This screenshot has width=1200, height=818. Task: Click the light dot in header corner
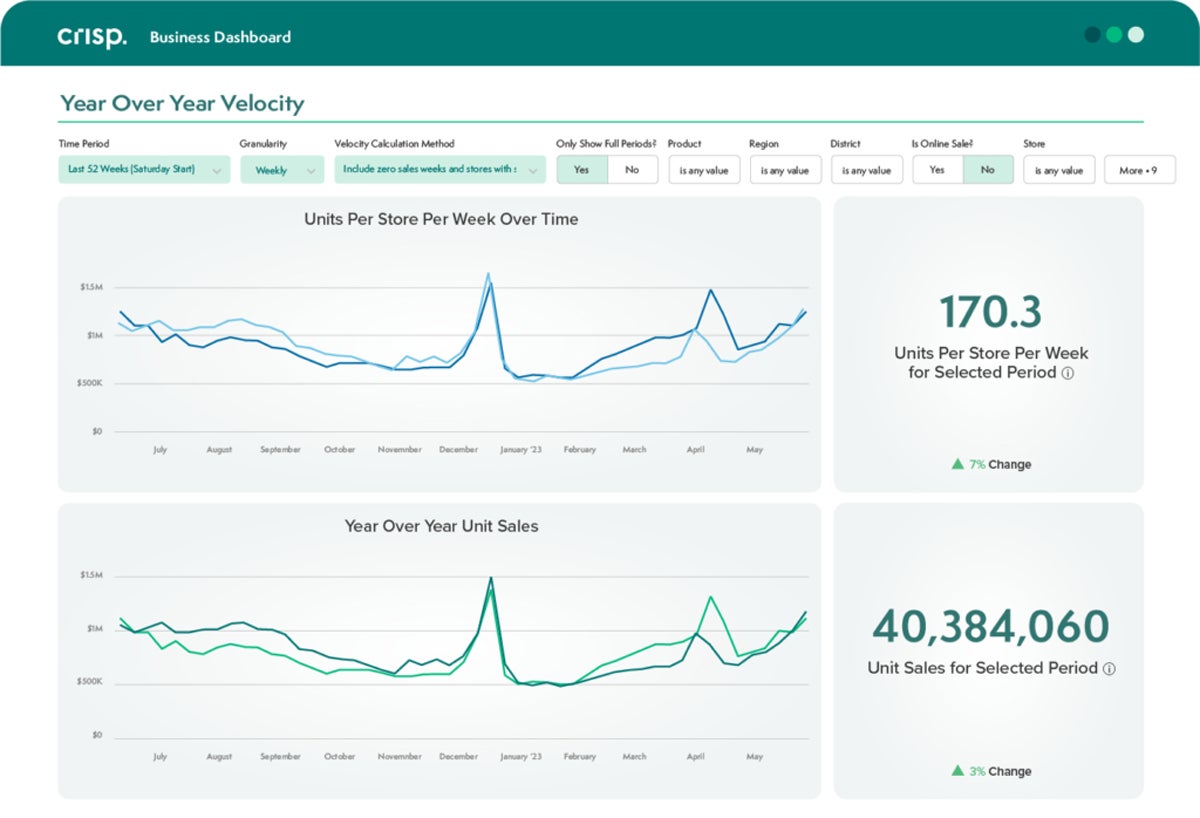(x=1136, y=35)
